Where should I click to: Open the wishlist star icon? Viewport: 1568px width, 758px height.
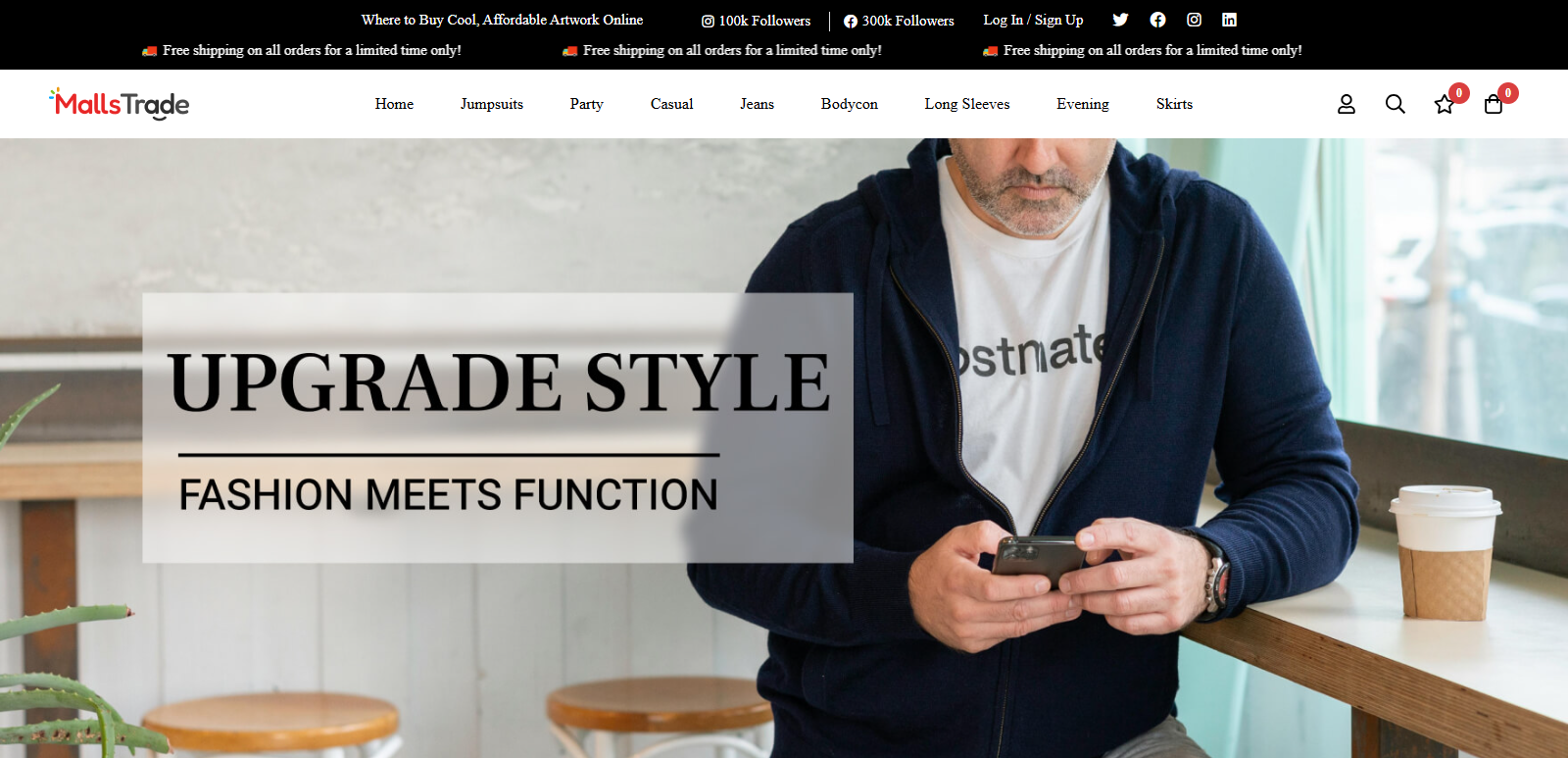tap(1445, 104)
